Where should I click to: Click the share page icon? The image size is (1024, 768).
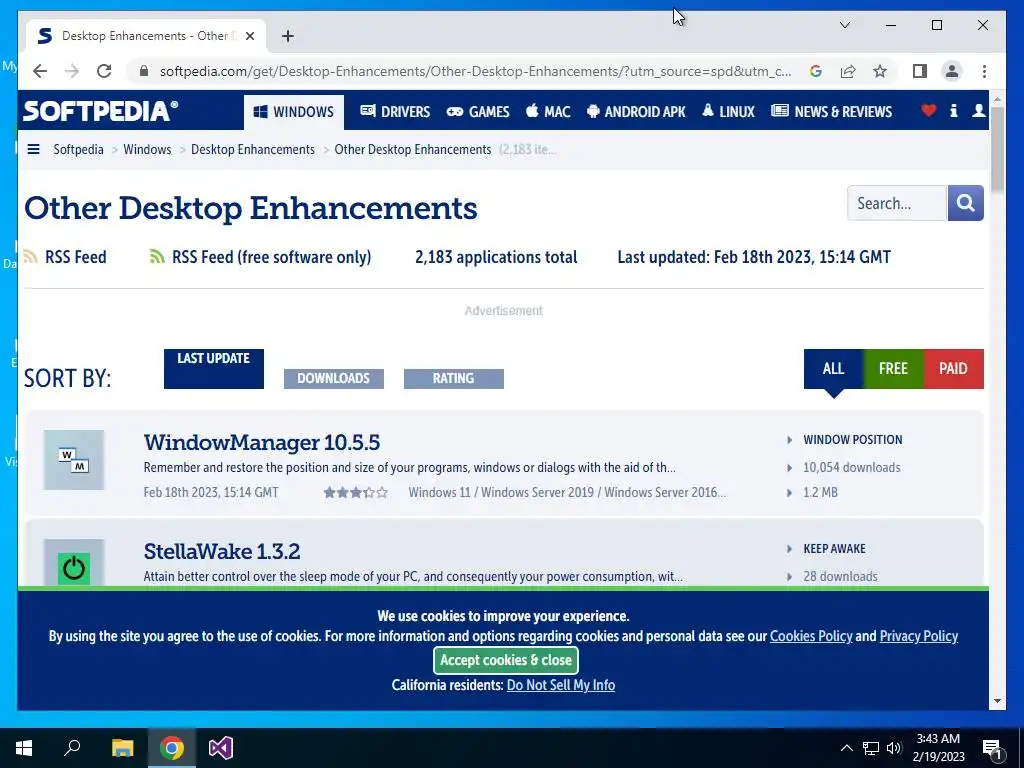pos(848,71)
